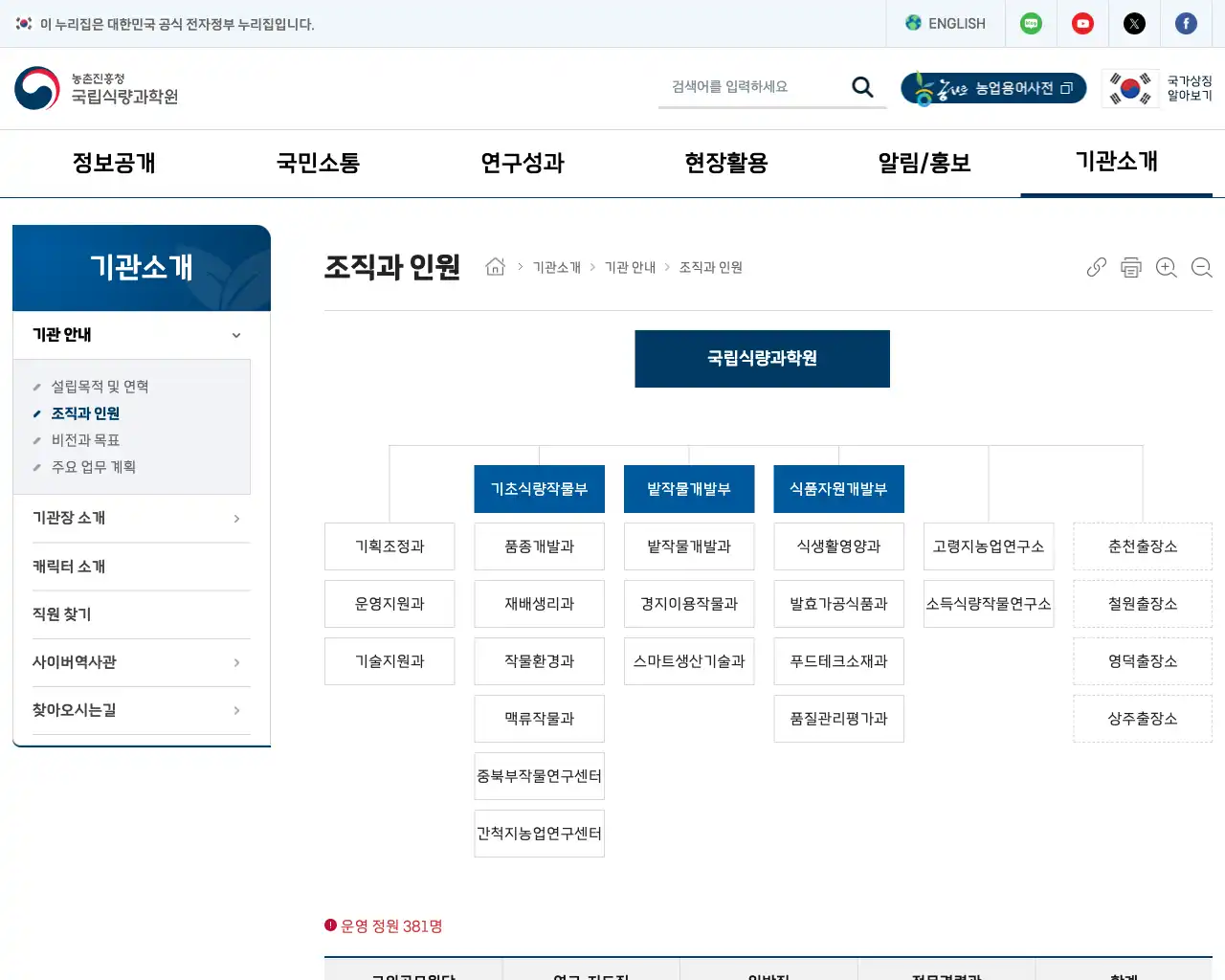The height and width of the screenshot is (980, 1225).
Task: Click inside the search input field
Action: point(756,86)
